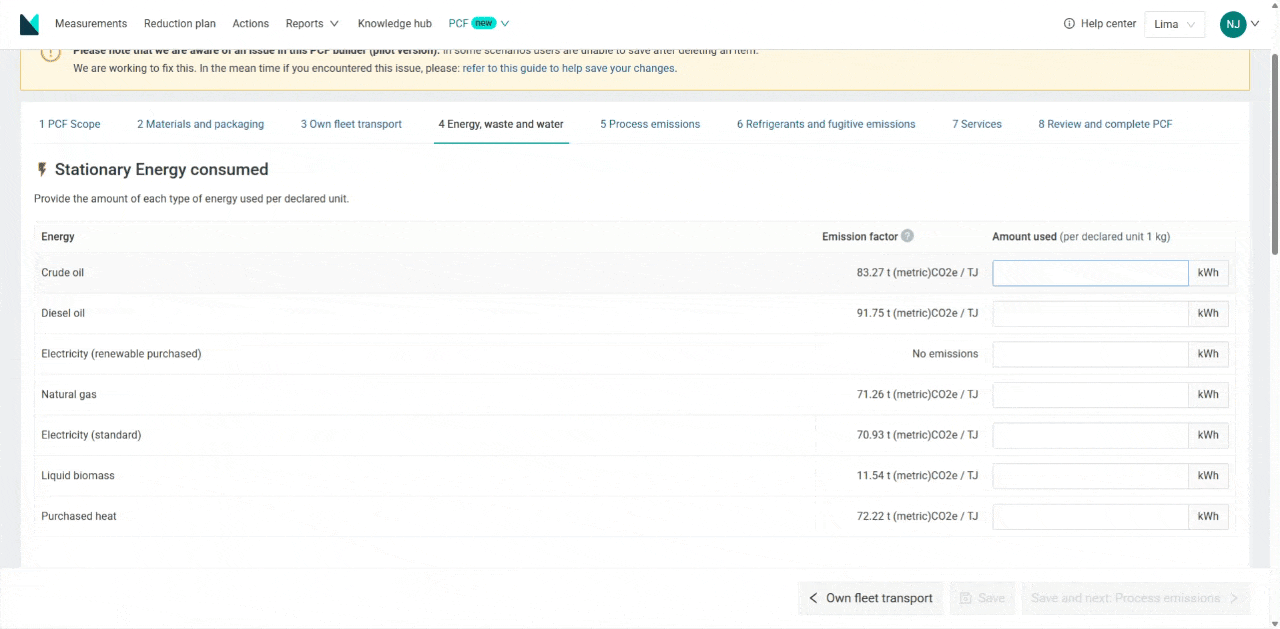Click the Natural gas row label

[x=69, y=395]
